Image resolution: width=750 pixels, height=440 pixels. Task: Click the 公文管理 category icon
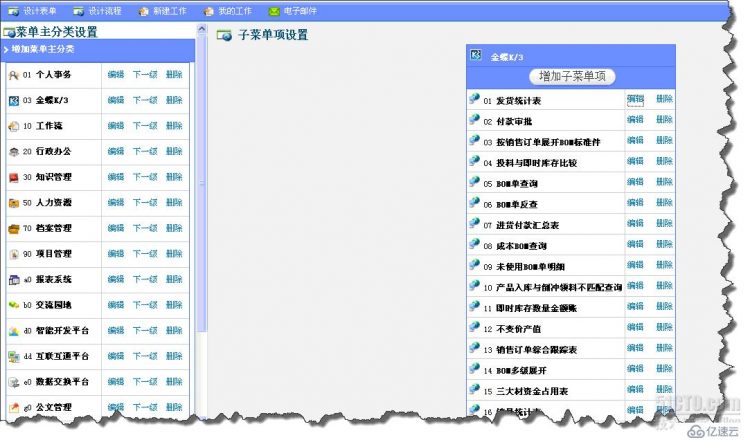tap(14, 407)
